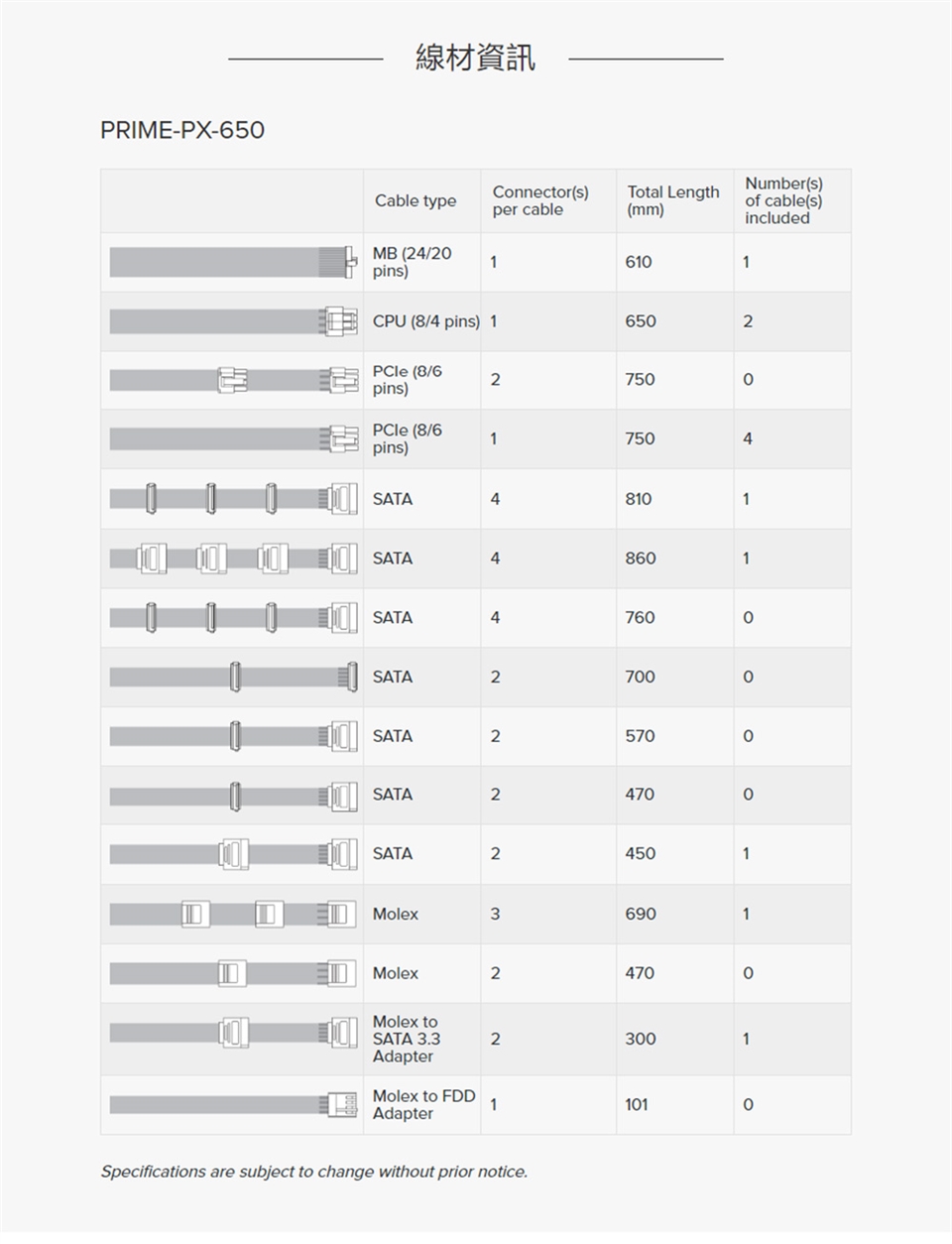The image size is (952, 1244).
Task: Select the specifications disclaimer footnote text
Action: click(313, 1172)
